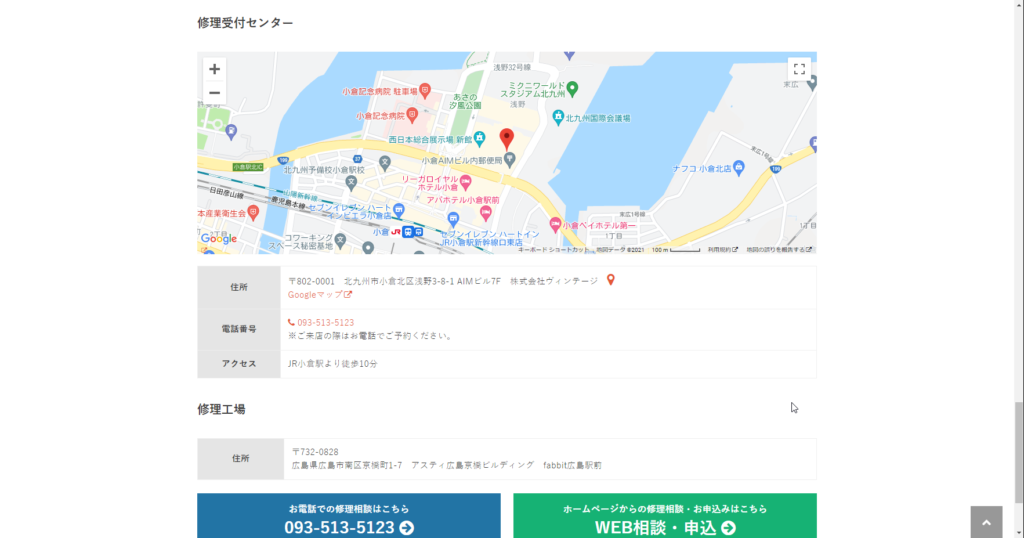Screen dimensions: 1024x538
Task: Click blue phone consultation button
Action: click(x=349, y=516)
